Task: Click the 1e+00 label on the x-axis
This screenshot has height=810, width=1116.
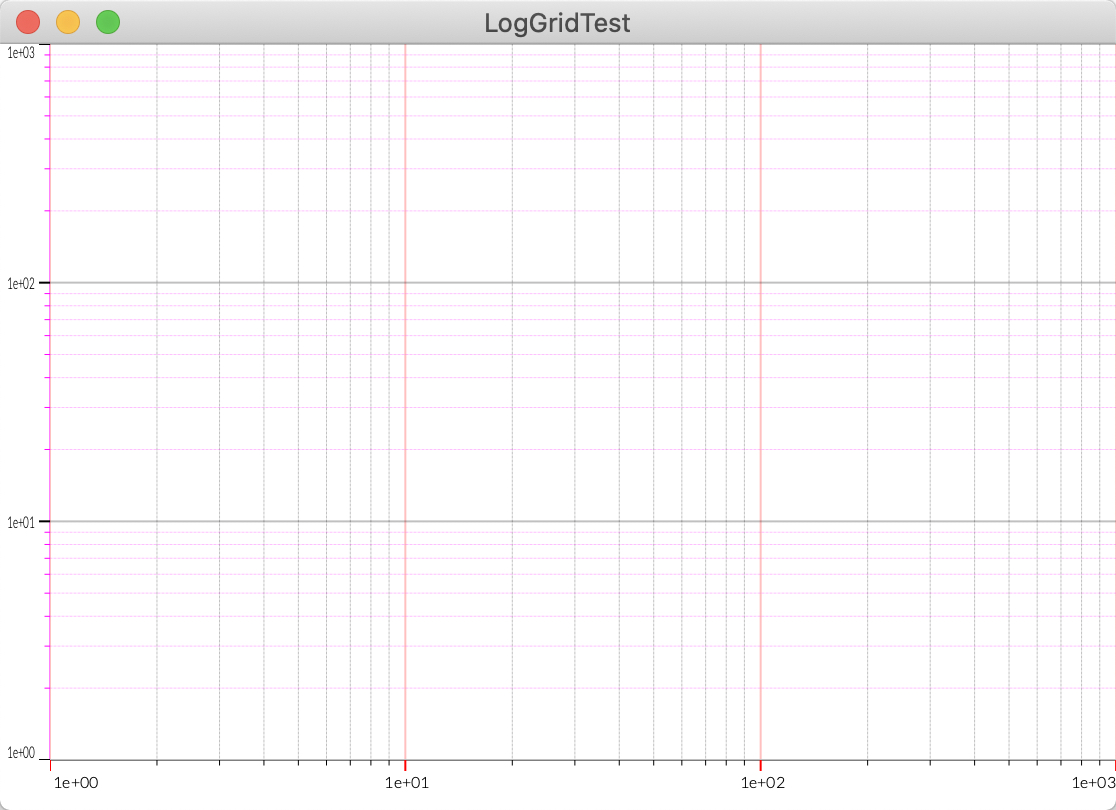Action: (76, 783)
